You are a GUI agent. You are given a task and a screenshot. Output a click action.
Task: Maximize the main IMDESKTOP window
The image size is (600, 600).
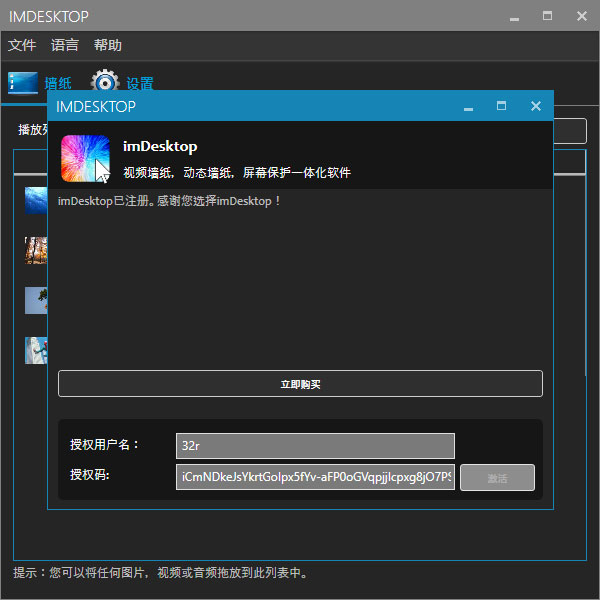[x=548, y=16]
